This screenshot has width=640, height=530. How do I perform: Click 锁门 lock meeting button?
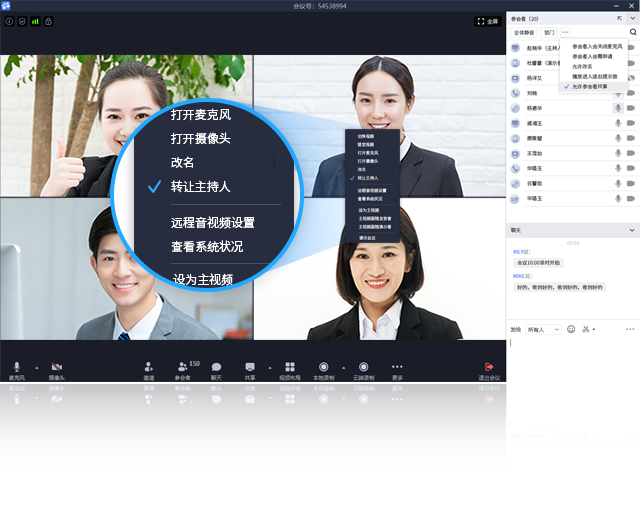pos(549,32)
